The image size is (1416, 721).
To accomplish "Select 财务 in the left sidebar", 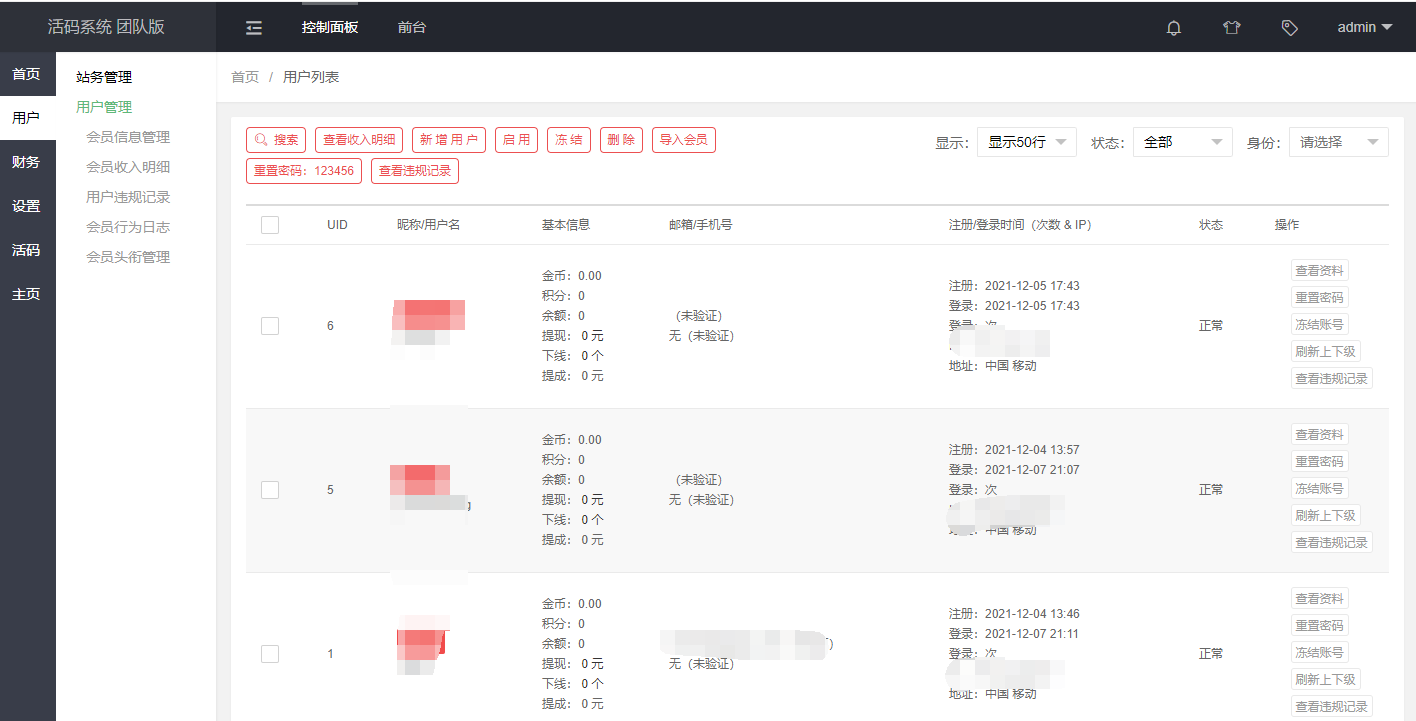I will tap(27, 162).
